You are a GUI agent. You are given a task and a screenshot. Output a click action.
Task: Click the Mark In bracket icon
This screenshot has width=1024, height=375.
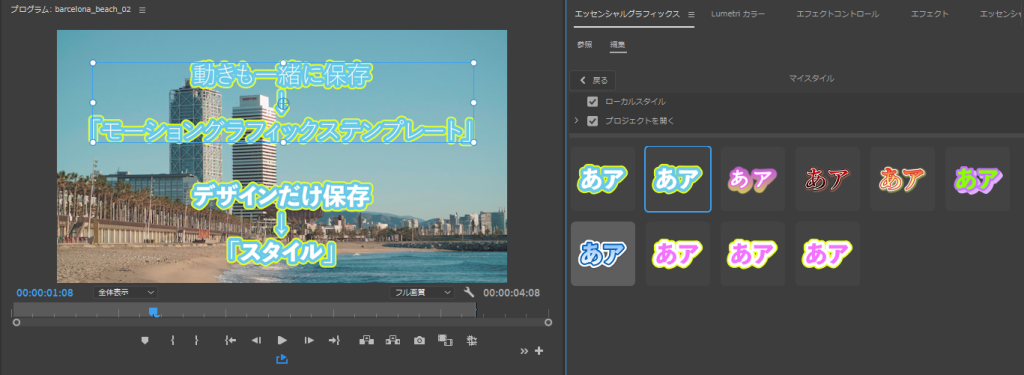[x=172, y=340]
